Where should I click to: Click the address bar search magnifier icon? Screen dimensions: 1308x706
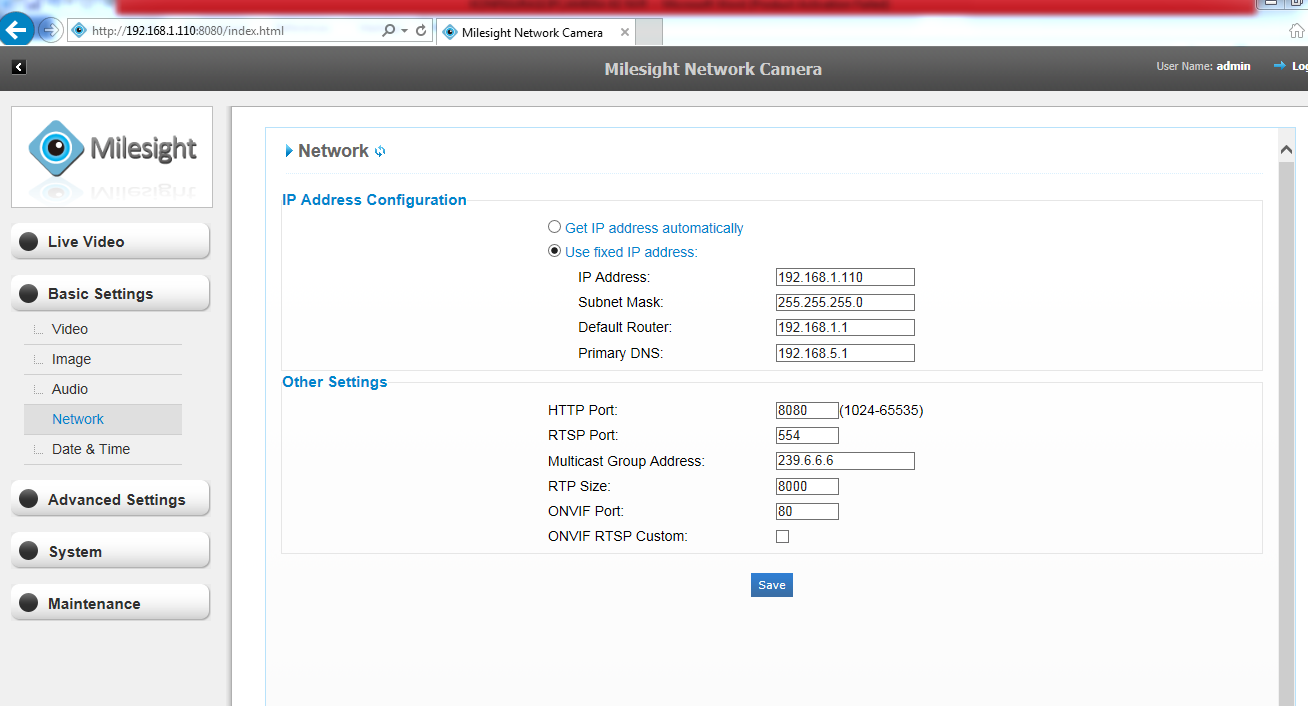(389, 31)
